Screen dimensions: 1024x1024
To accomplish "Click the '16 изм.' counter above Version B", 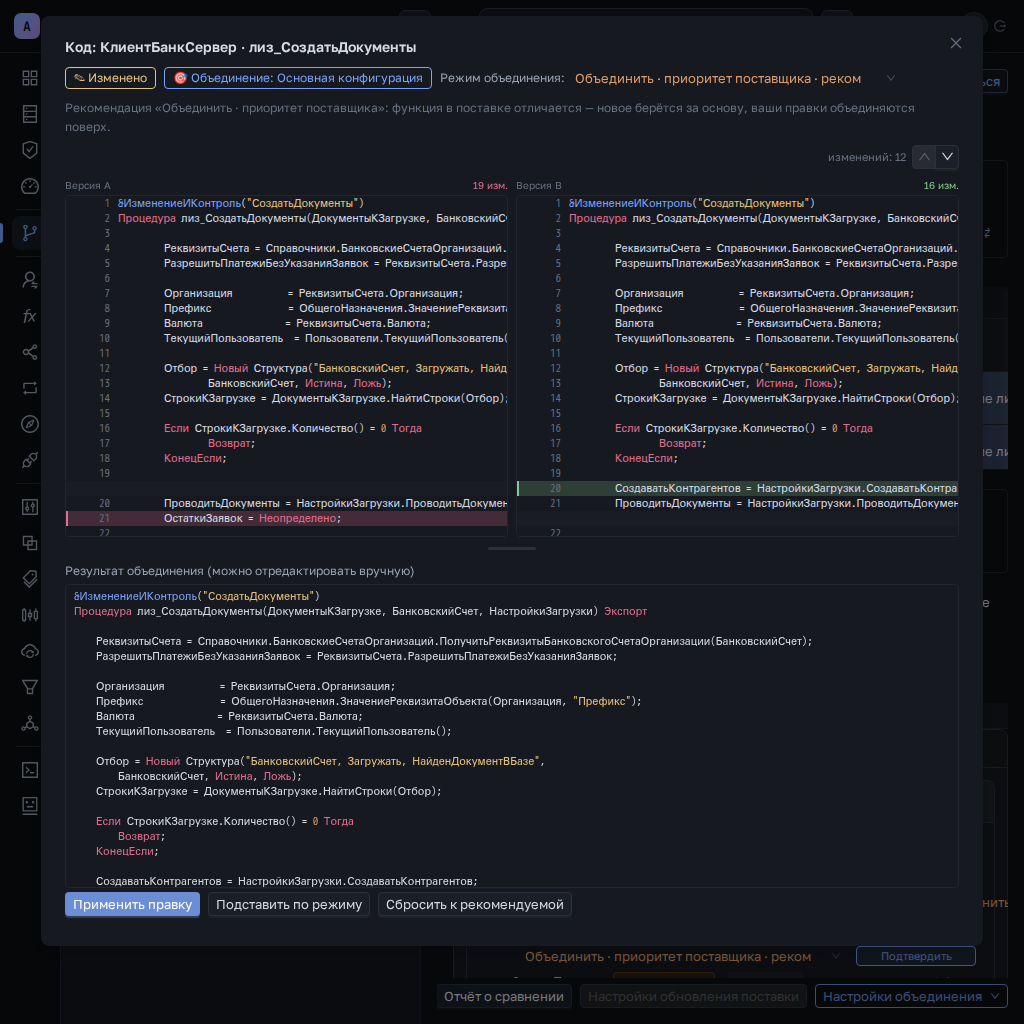I will tap(941, 185).
